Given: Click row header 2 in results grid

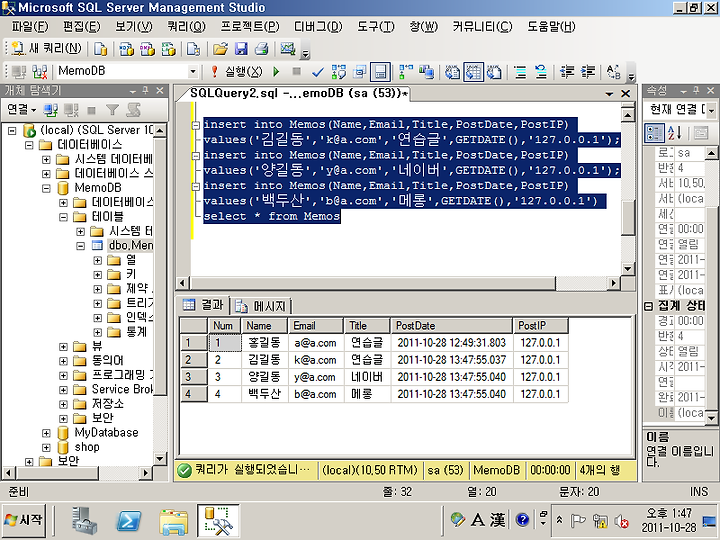Looking at the screenshot, I should [x=193, y=360].
